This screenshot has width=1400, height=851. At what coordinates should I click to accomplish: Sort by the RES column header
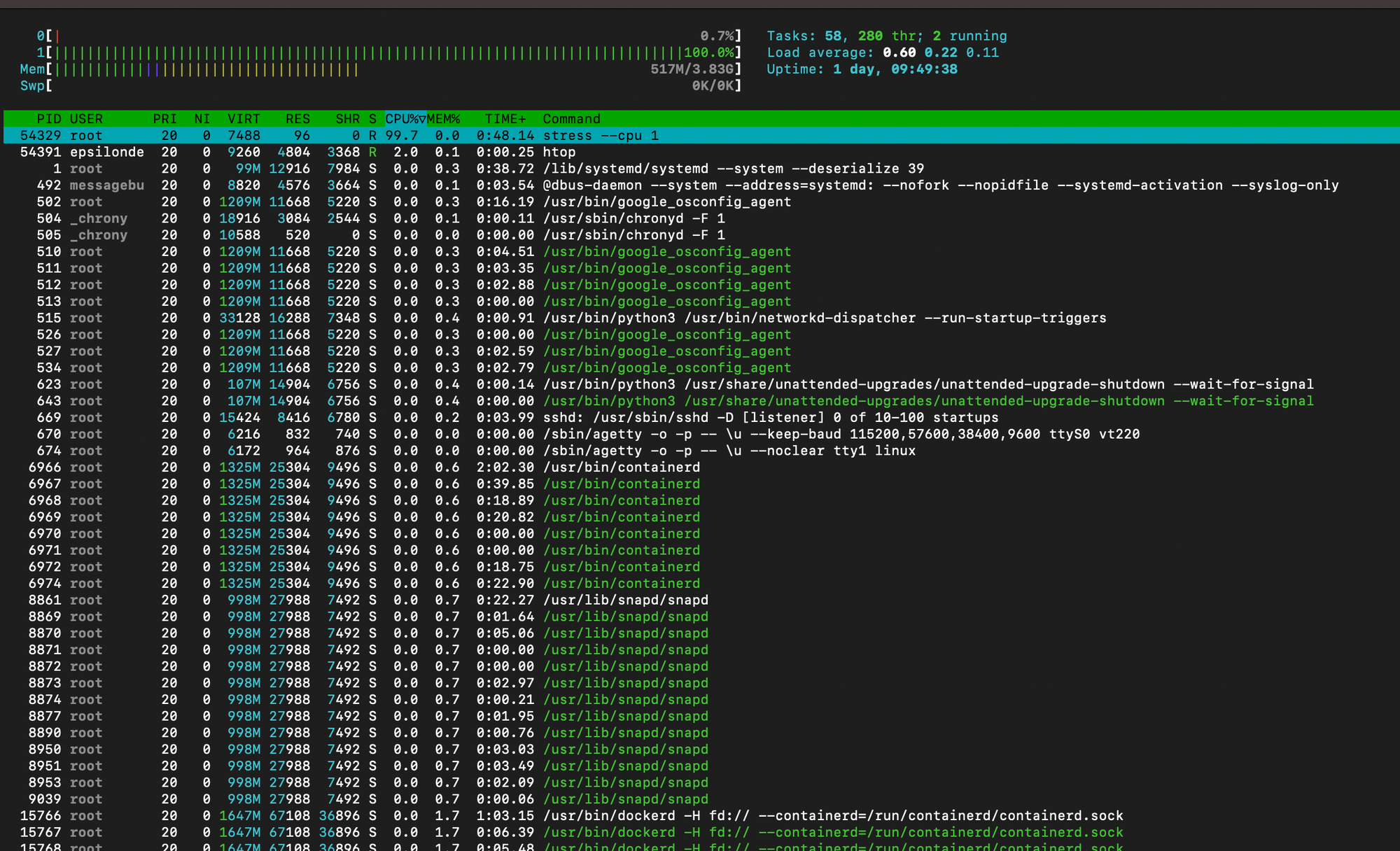[x=297, y=119]
